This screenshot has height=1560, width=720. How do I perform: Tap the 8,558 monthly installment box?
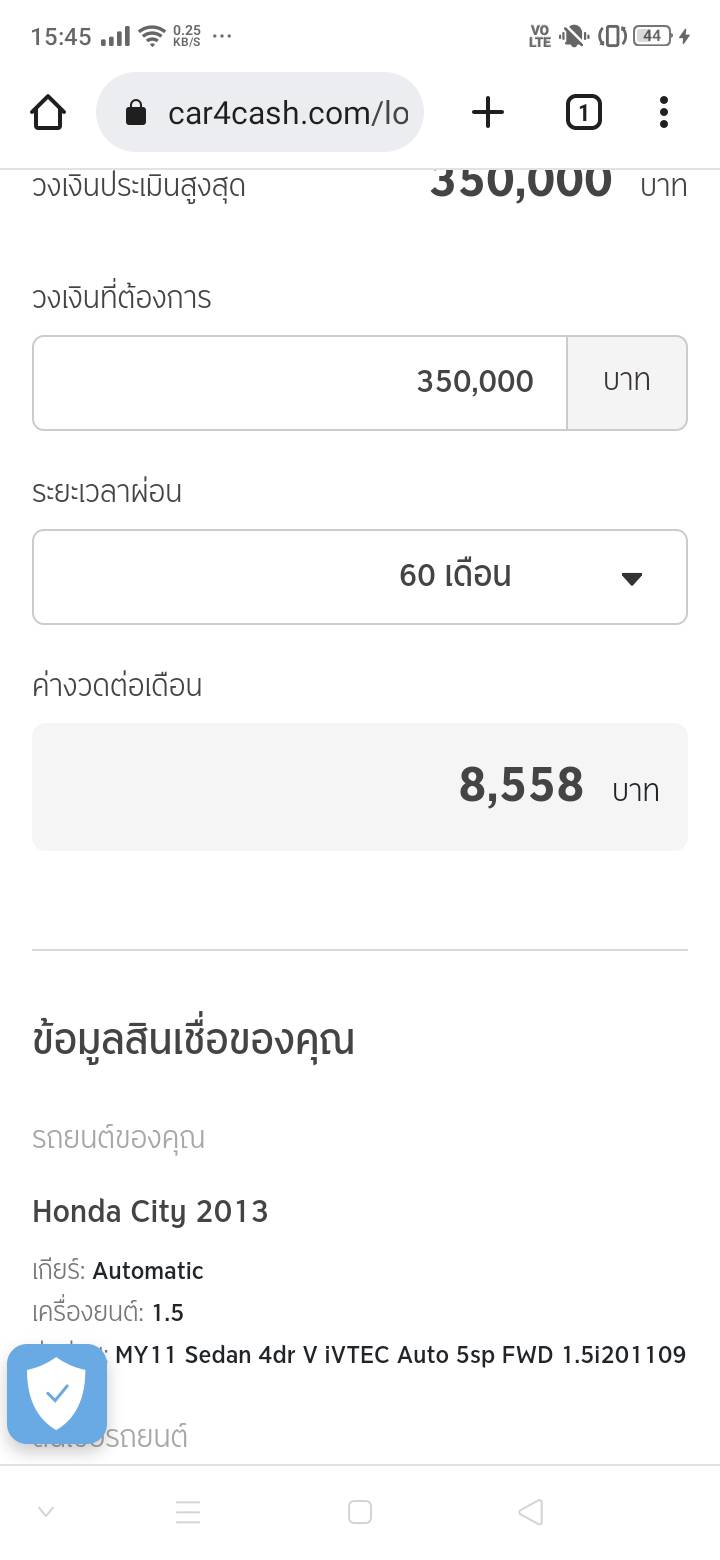(x=360, y=786)
